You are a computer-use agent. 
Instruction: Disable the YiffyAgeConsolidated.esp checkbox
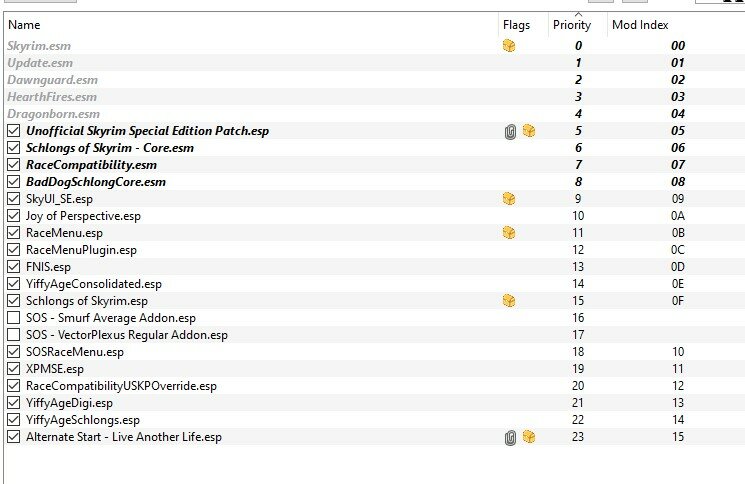14,284
